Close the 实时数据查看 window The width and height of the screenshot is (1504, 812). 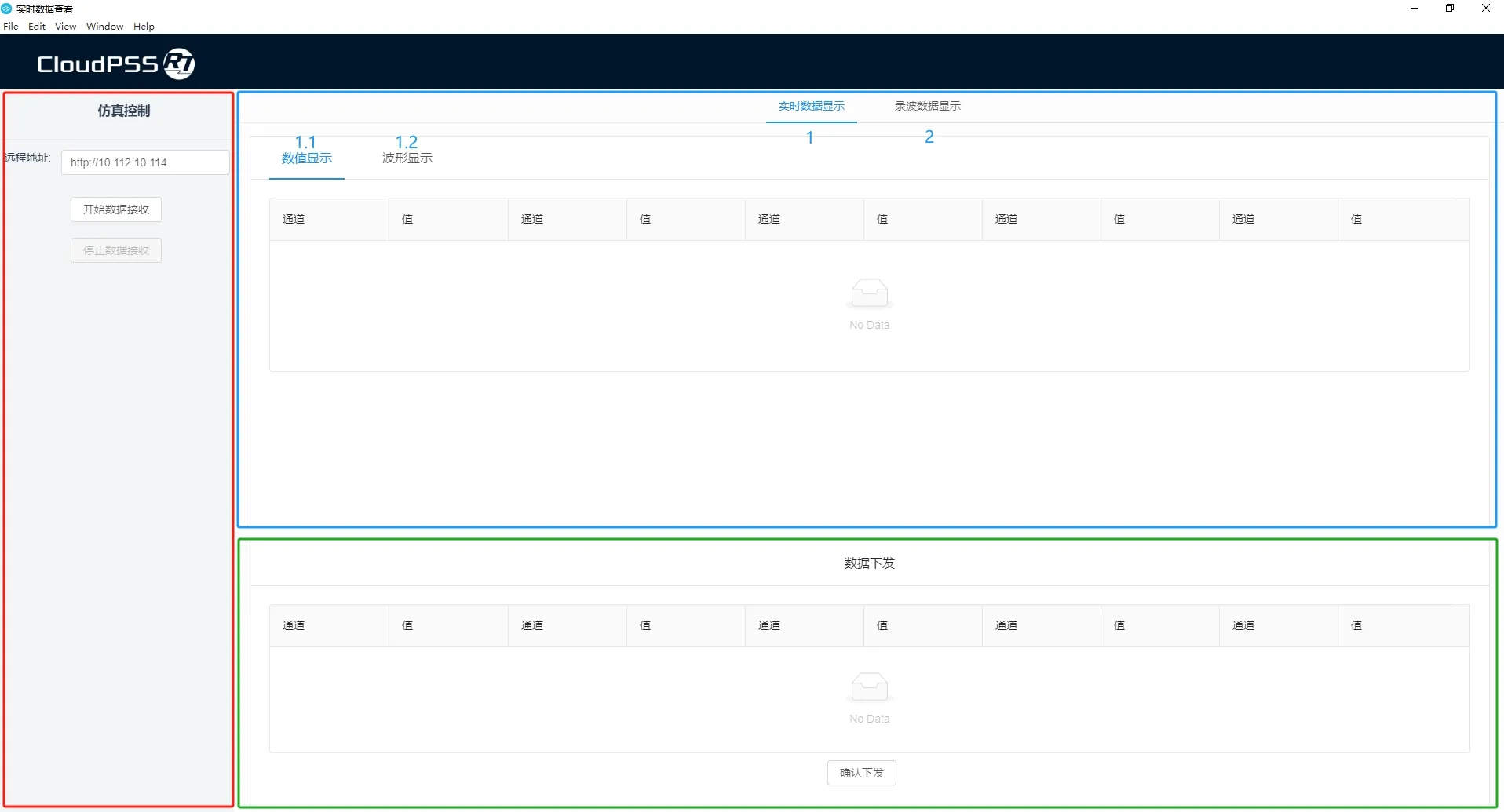pyautogui.click(x=1485, y=9)
